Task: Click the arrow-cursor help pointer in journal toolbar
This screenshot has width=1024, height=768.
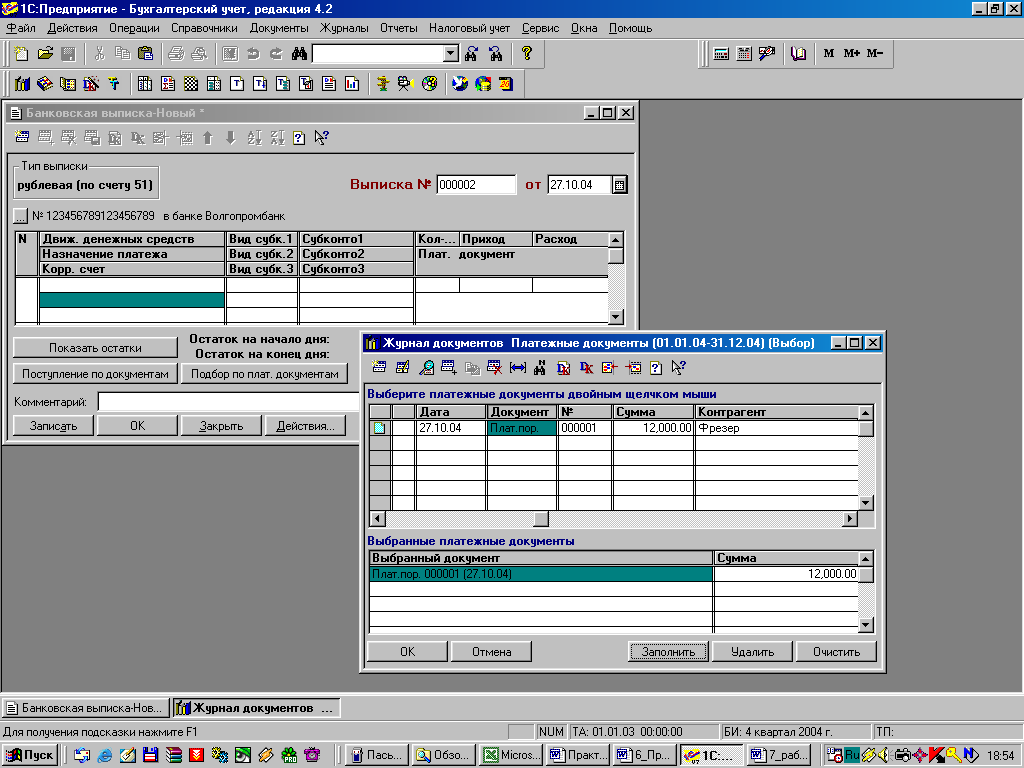Action: click(x=679, y=368)
